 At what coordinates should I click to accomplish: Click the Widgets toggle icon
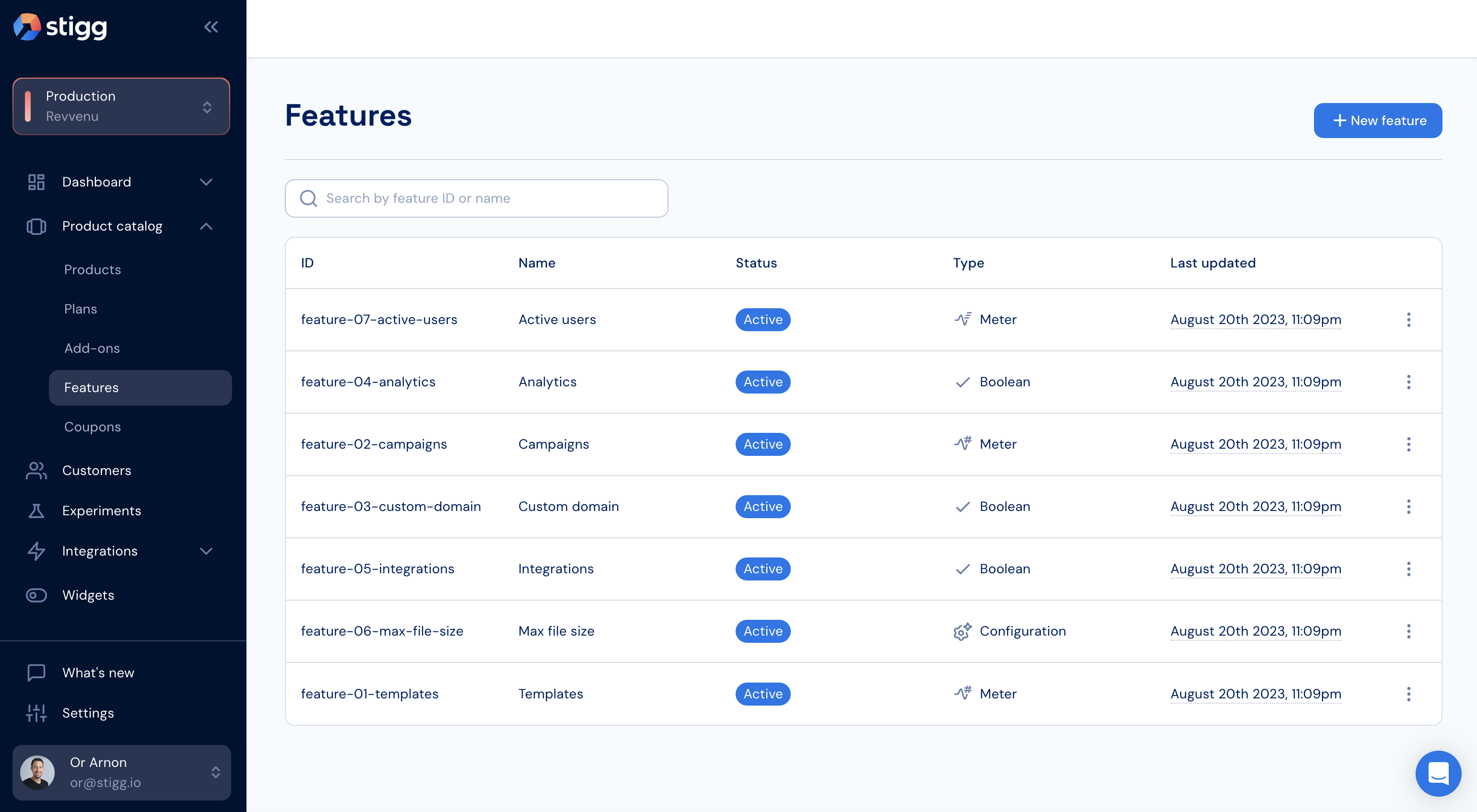pyautogui.click(x=36, y=595)
